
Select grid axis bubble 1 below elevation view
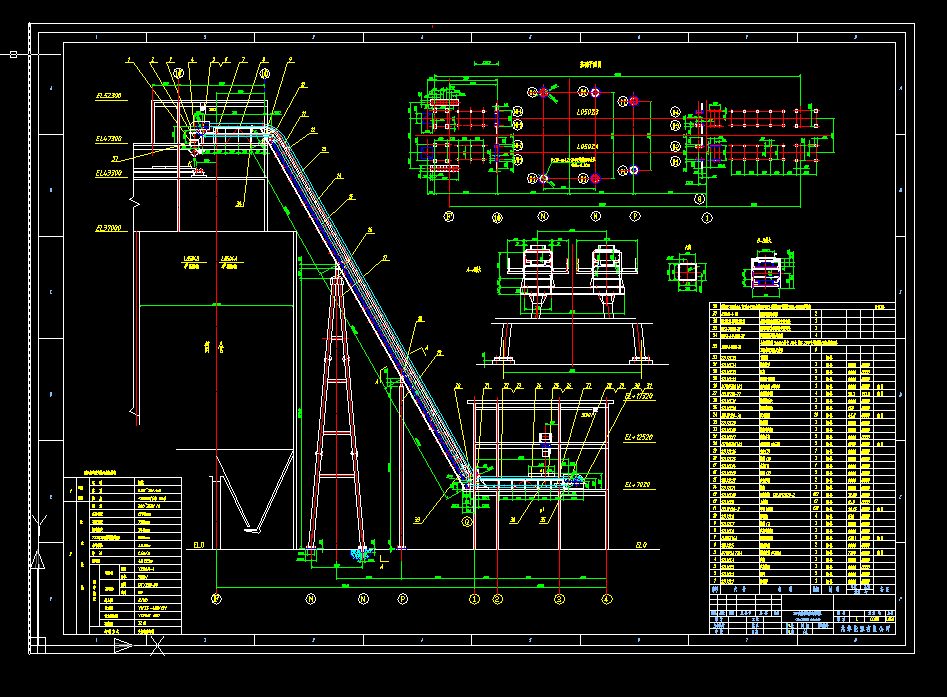point(475,599)
